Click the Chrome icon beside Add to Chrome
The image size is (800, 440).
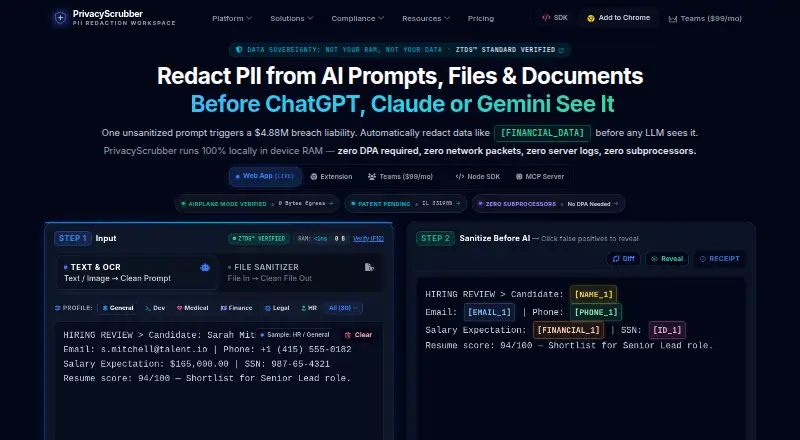591,18
